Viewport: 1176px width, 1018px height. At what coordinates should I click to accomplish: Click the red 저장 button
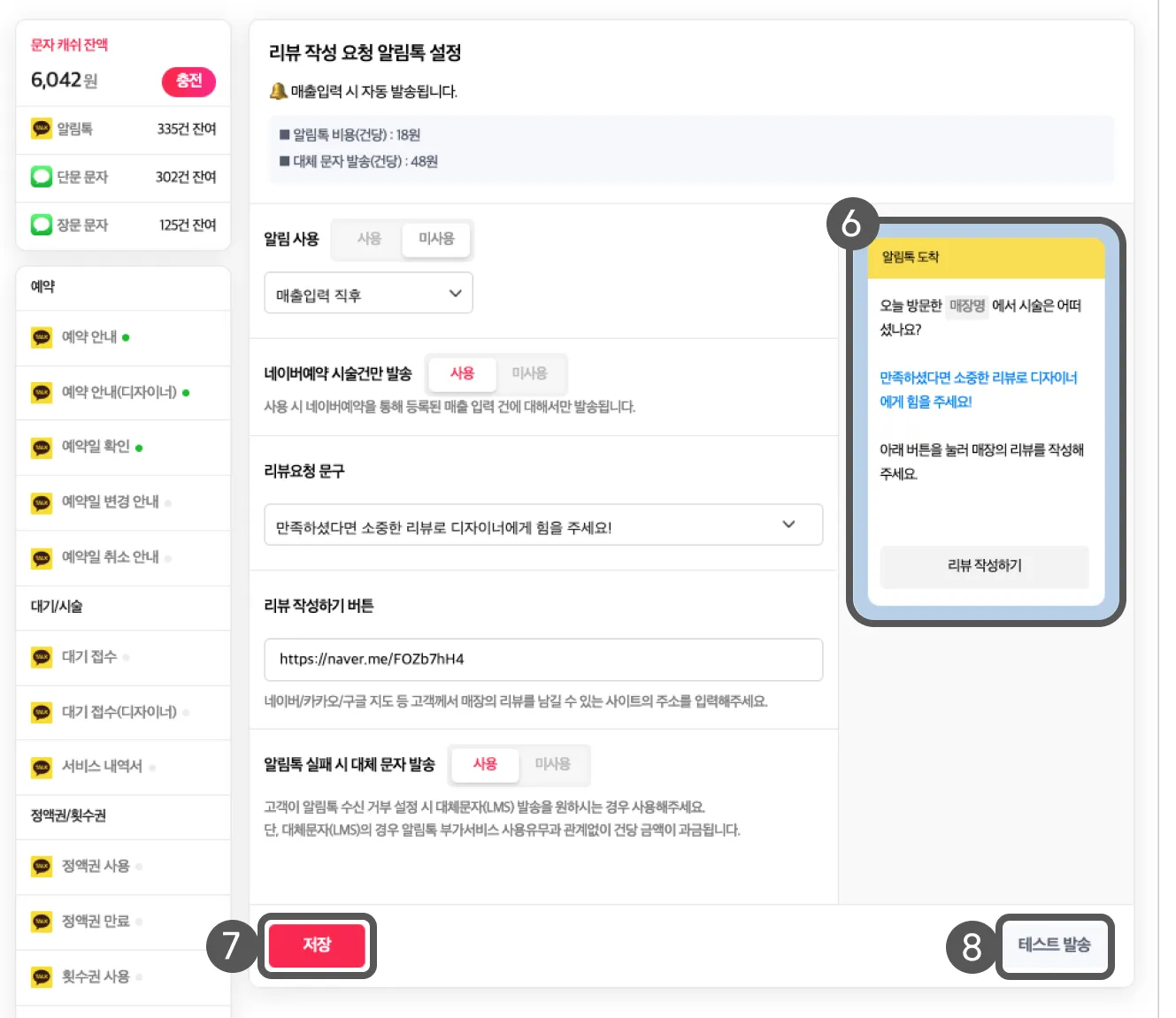click(317, 945)
